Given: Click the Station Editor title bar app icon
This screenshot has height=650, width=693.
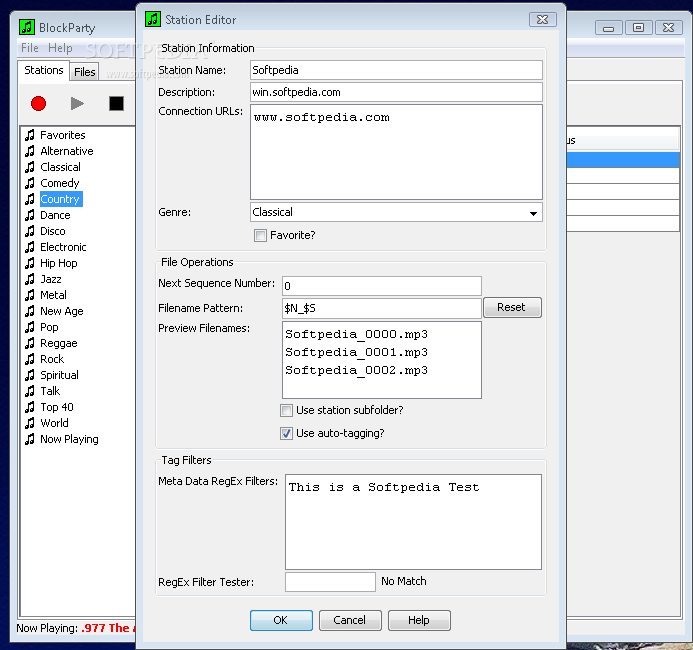Looking at the screenshot, I should [153, 19].
